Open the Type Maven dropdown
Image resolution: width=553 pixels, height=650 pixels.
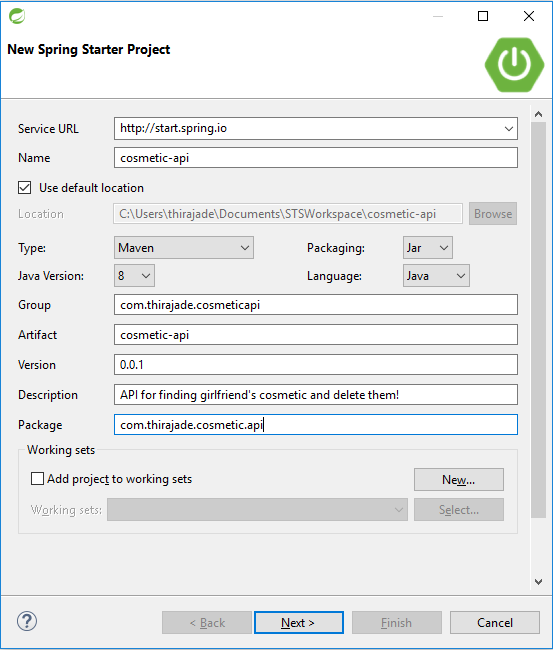[x=184, y=248]
